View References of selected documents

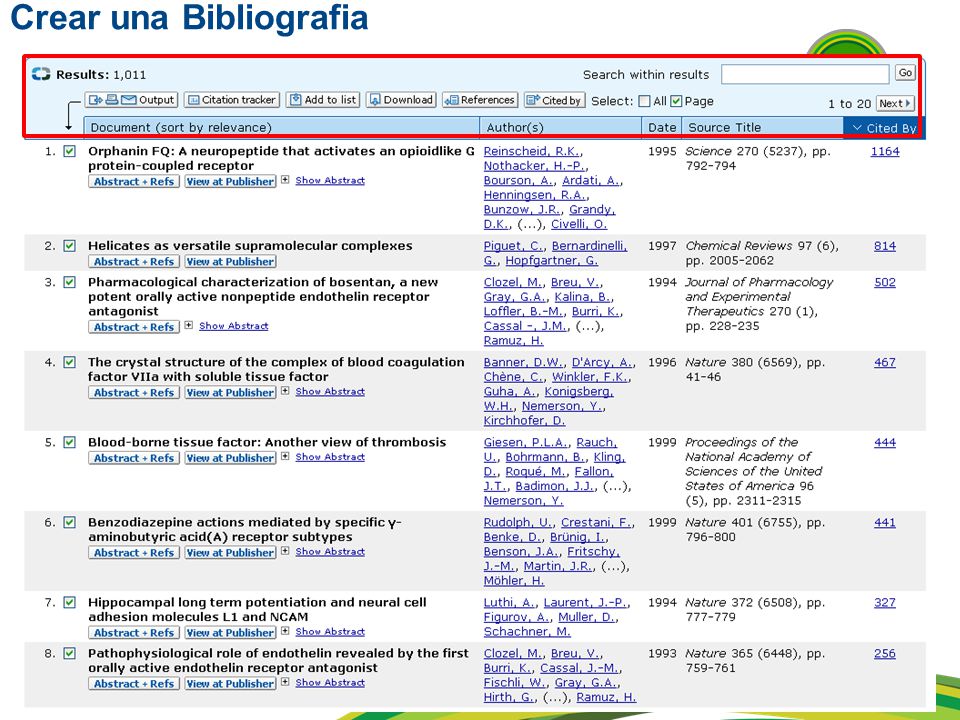tap(479, 100)
